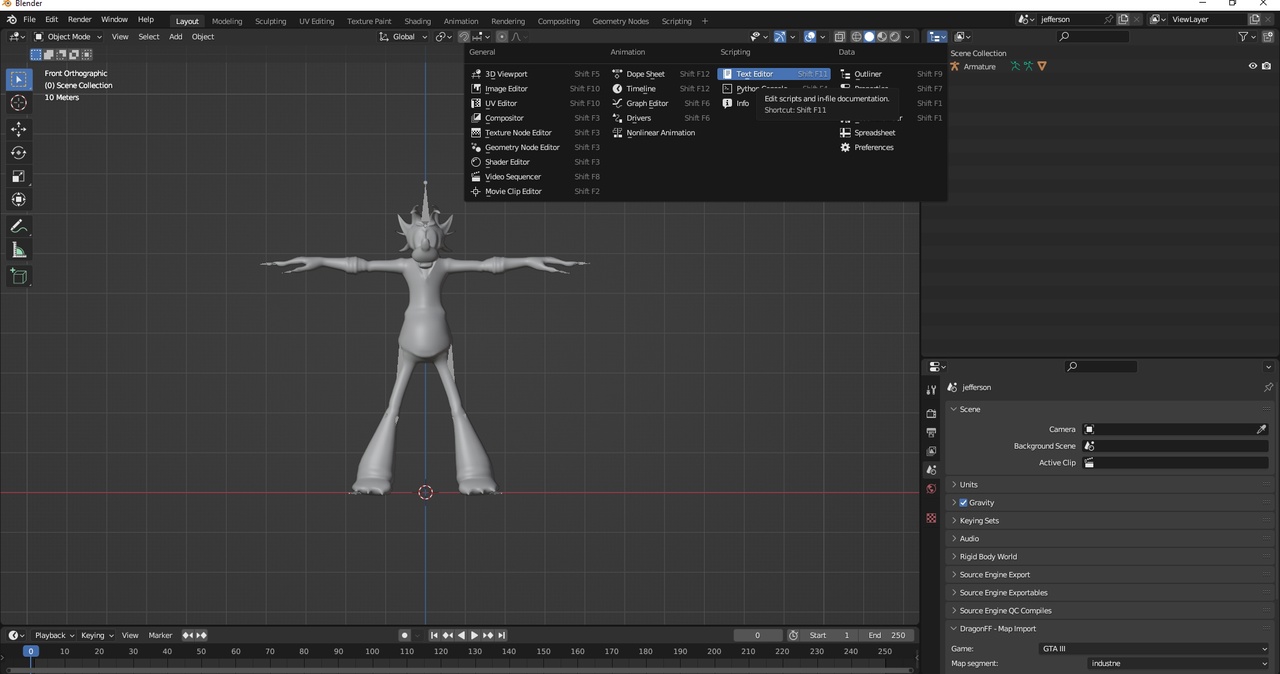Screen dimensions: 1280x674
Task: Play the animation forward
Action: tap(474, 636)
